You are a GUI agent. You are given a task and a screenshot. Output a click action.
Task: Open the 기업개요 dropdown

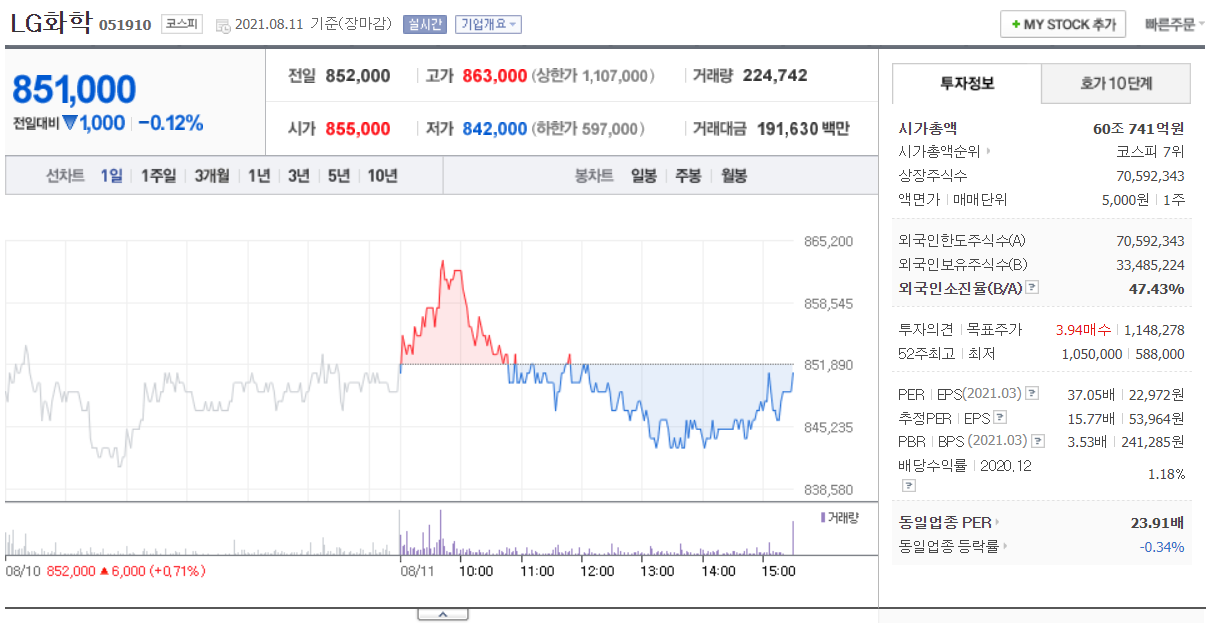tap(488, 24)
